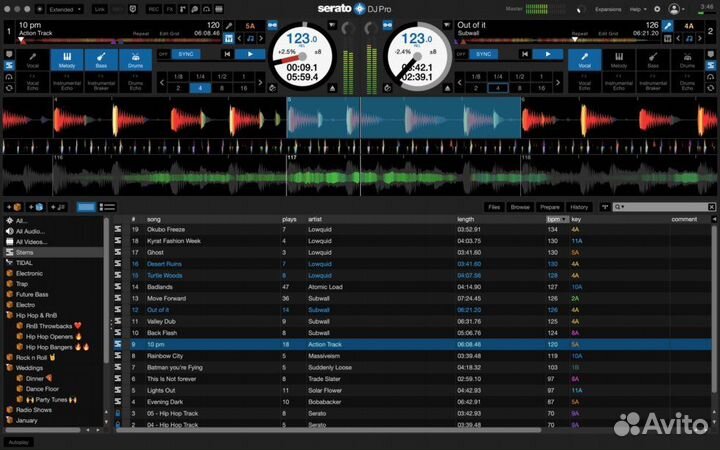This screenshot has width=720, height=450.
Task: Click deck 2 track overview position bar
Action: (558, 41)
